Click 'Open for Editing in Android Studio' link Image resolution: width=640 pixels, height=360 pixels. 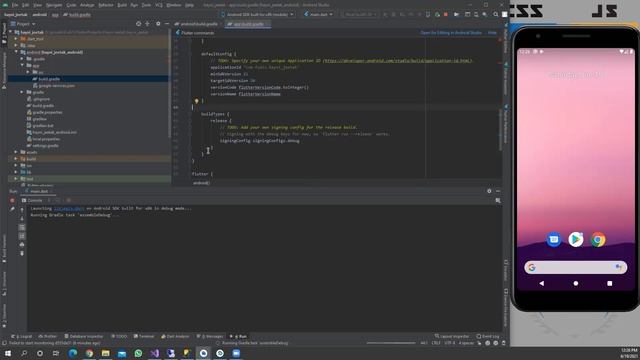tap(451, 33)
